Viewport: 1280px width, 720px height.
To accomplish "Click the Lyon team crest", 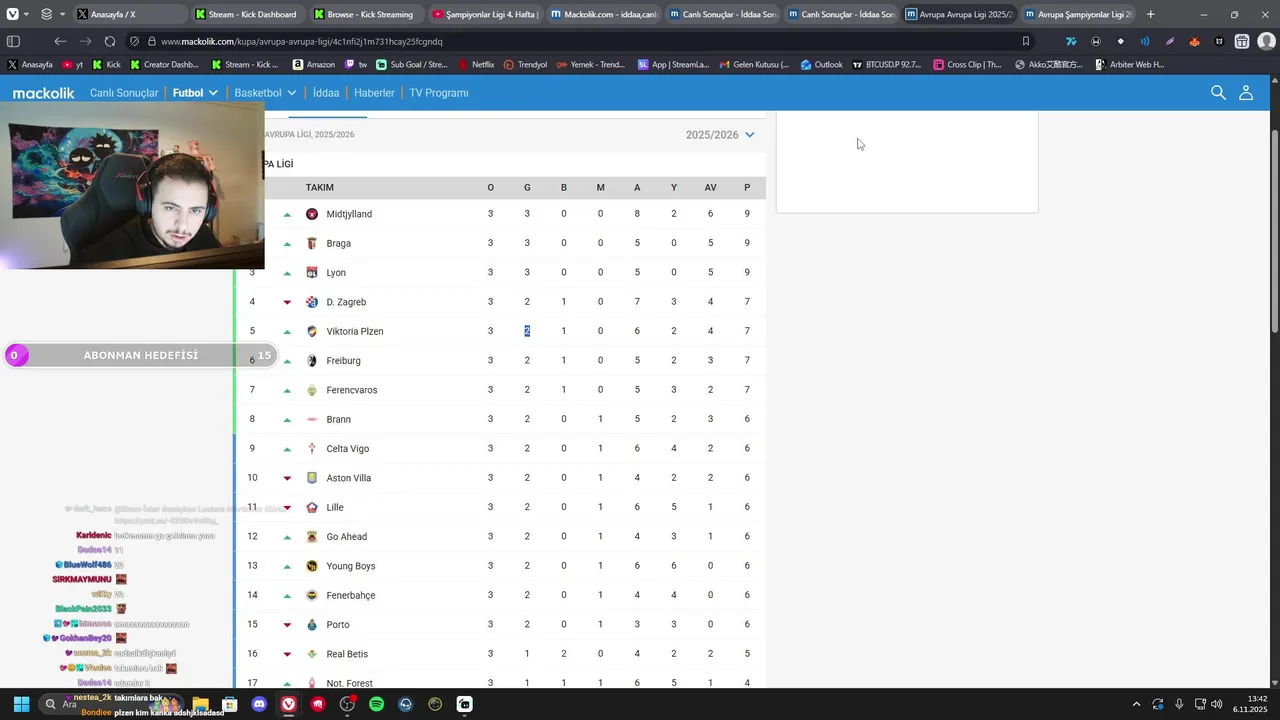I will 312,272.
